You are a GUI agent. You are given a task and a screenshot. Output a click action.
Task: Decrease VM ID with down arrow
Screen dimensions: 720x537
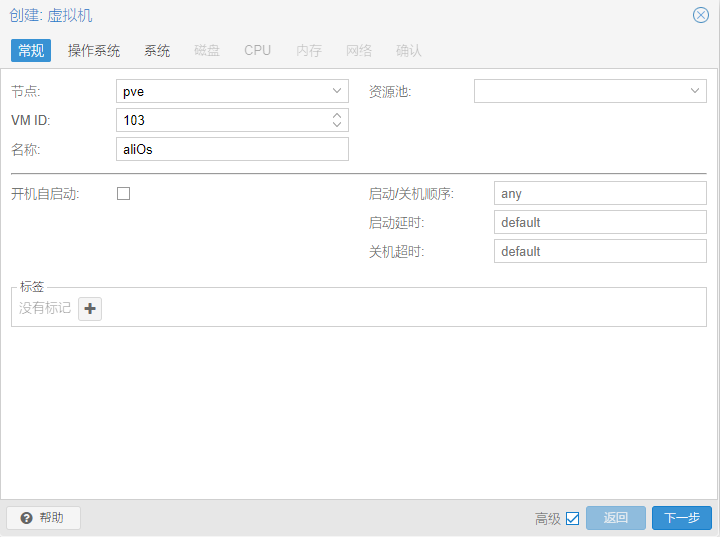coord(337,125)
